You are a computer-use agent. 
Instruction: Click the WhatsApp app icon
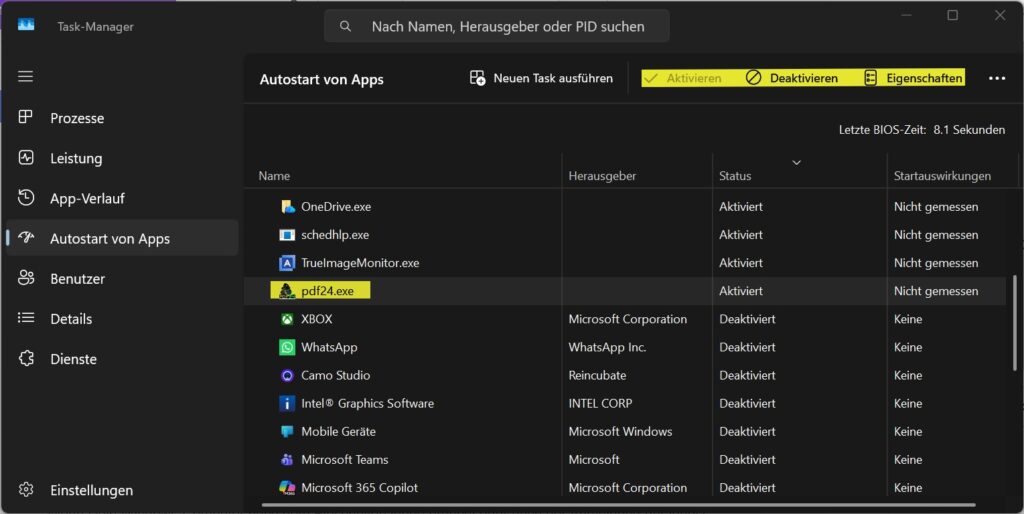pos(287,347)
